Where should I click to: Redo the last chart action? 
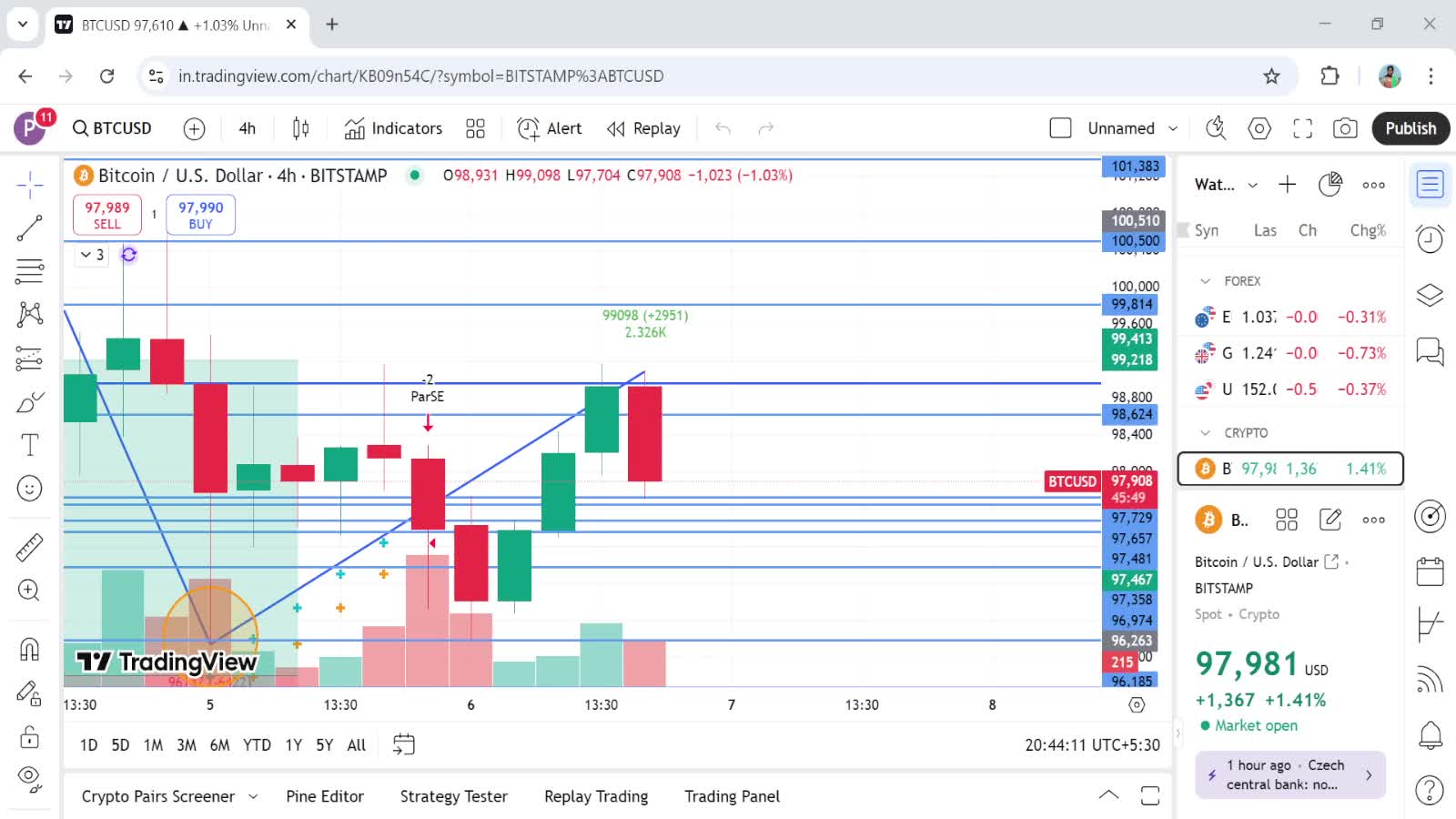coord(766,128)
